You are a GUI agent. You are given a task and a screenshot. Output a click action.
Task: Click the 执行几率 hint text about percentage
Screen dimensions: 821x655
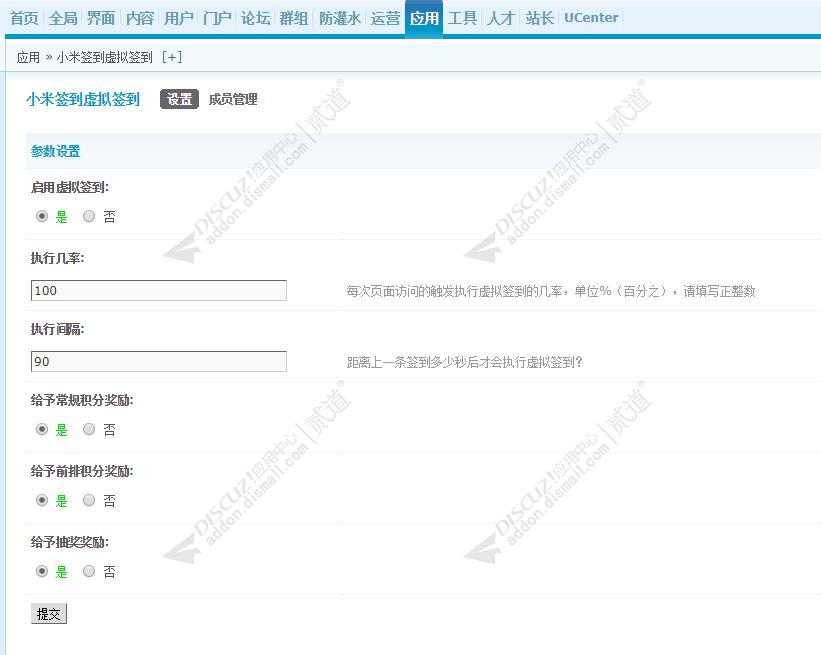click(x=551, y=291)
